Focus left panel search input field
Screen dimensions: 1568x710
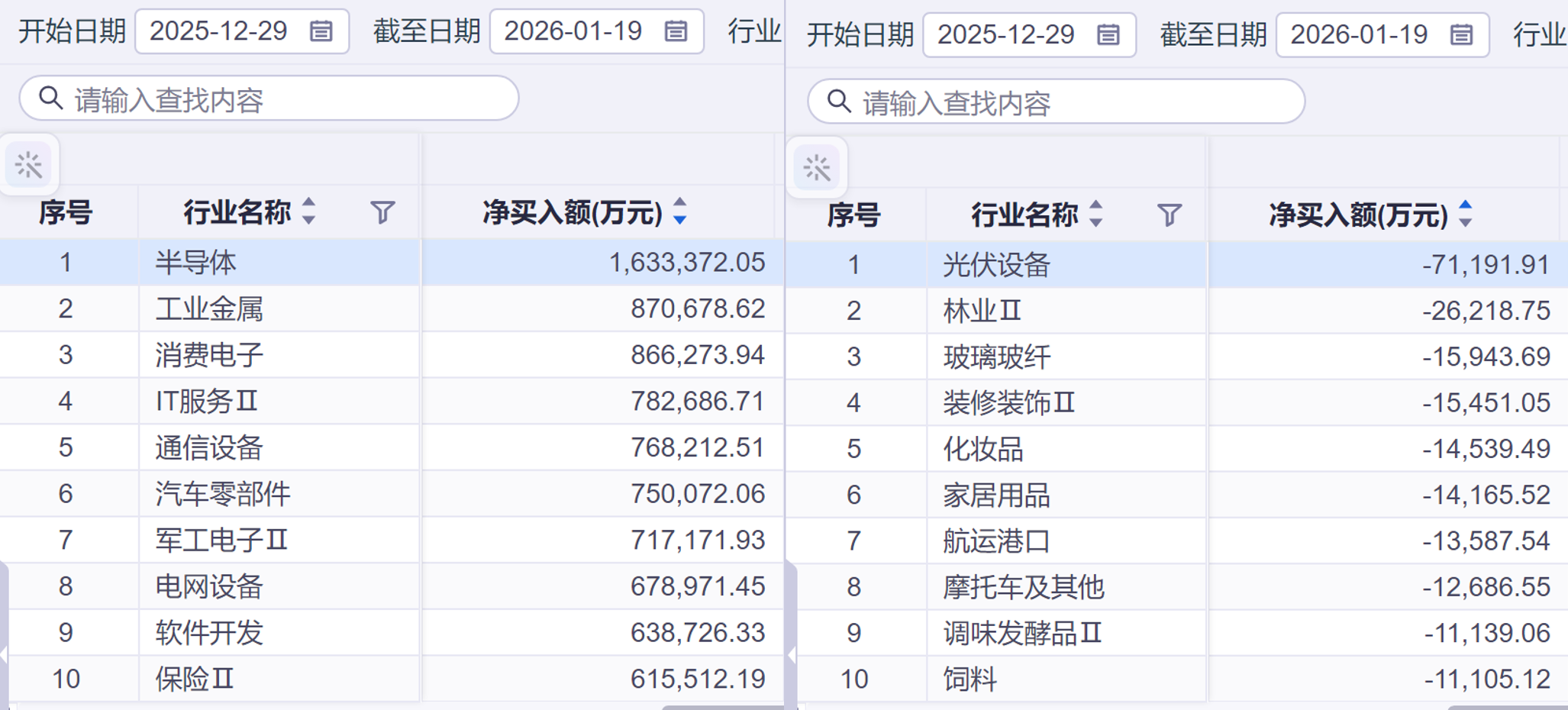click(x=269, y=98)
